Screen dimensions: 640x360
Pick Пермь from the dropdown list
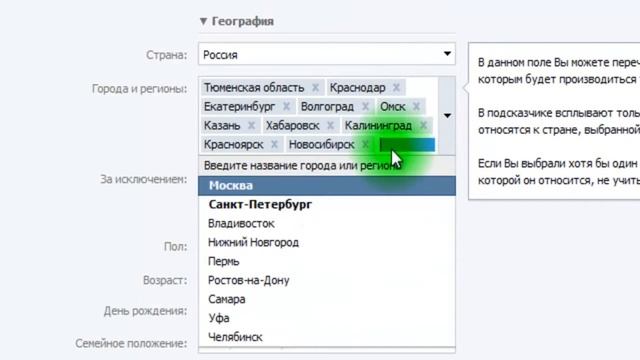327,261
